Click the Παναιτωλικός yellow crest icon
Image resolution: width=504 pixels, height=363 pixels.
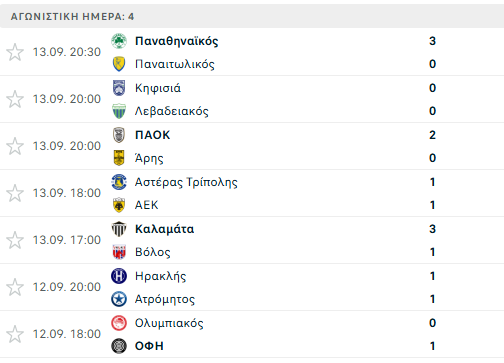(119, 64)
